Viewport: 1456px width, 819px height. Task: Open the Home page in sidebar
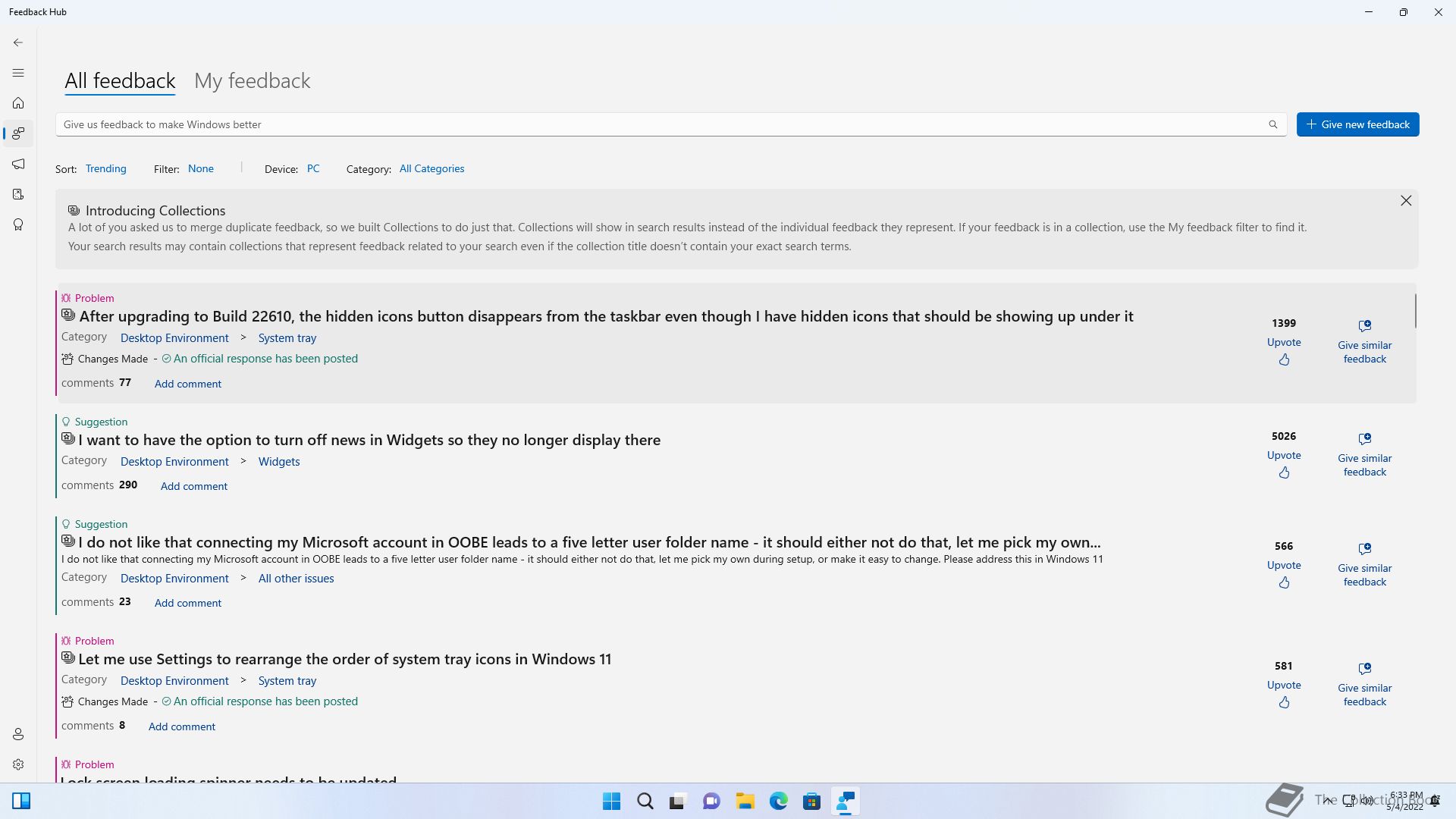click(x=18, y=103)
